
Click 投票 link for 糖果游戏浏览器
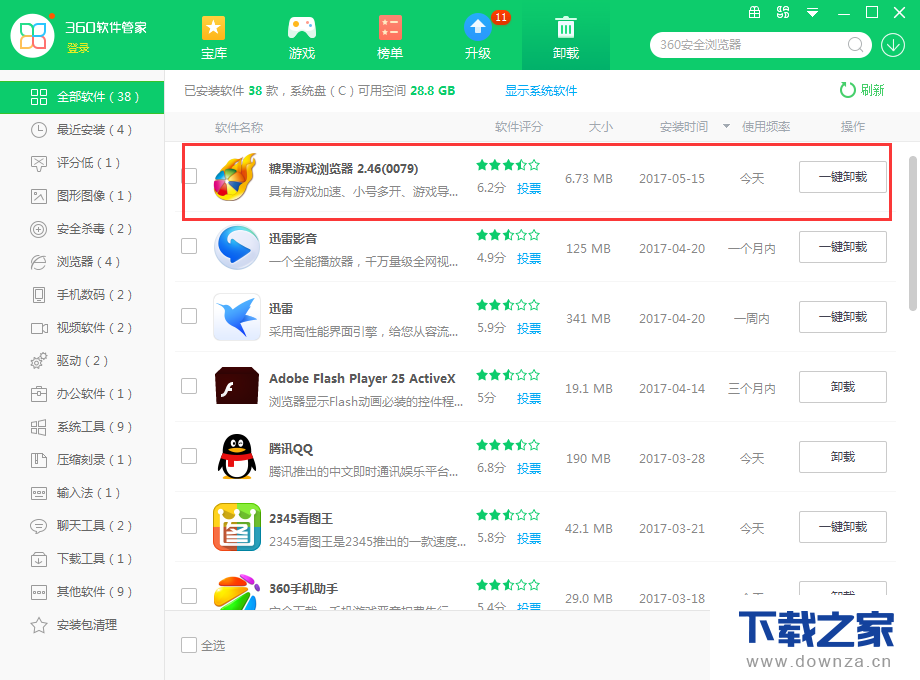point(529,188)
